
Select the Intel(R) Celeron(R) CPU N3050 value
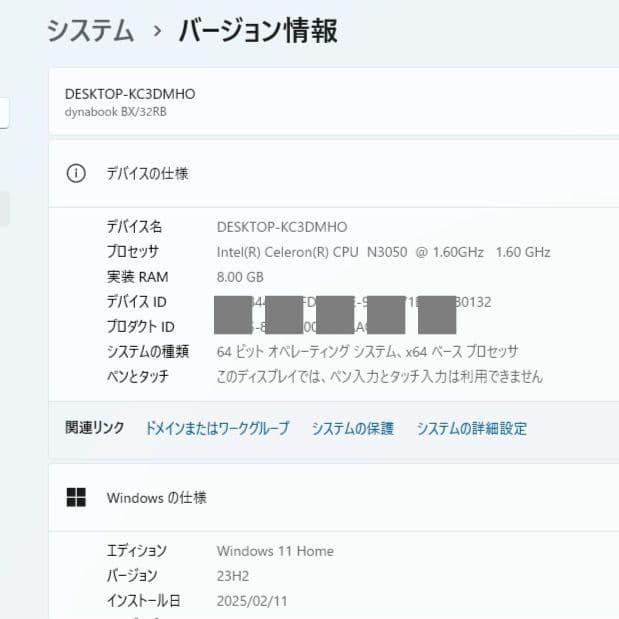coord(384,252)
